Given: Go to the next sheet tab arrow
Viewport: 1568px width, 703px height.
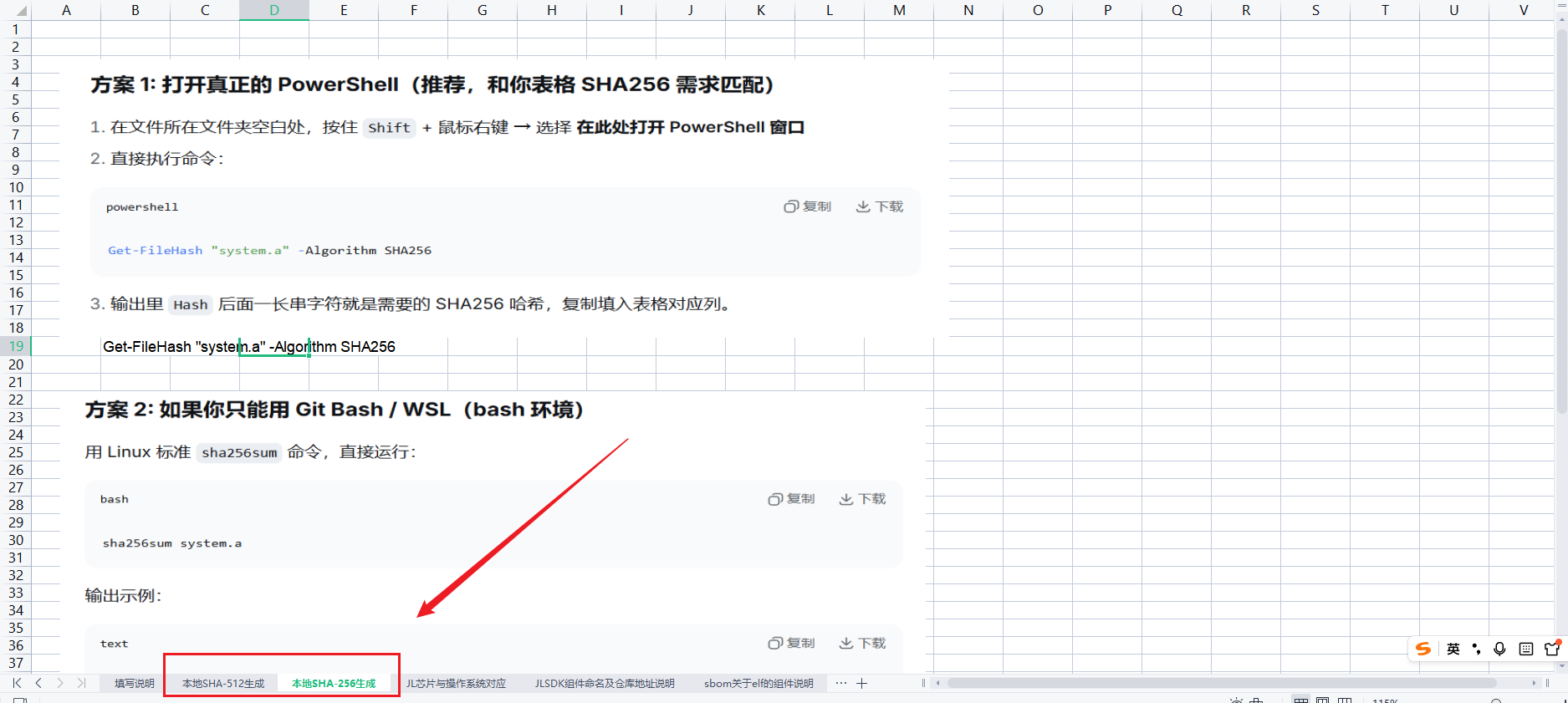Looking at the screenshot, I should click(60, 683).
